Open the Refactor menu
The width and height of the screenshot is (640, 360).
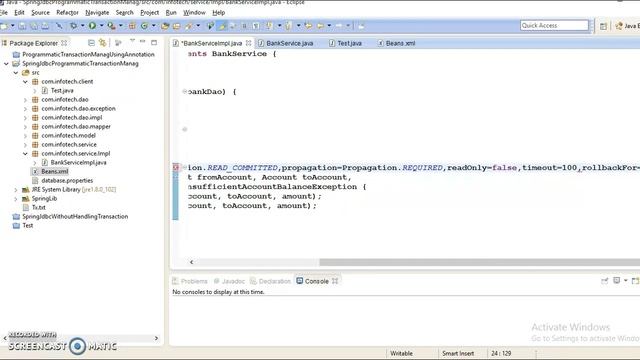coord(67,13)
